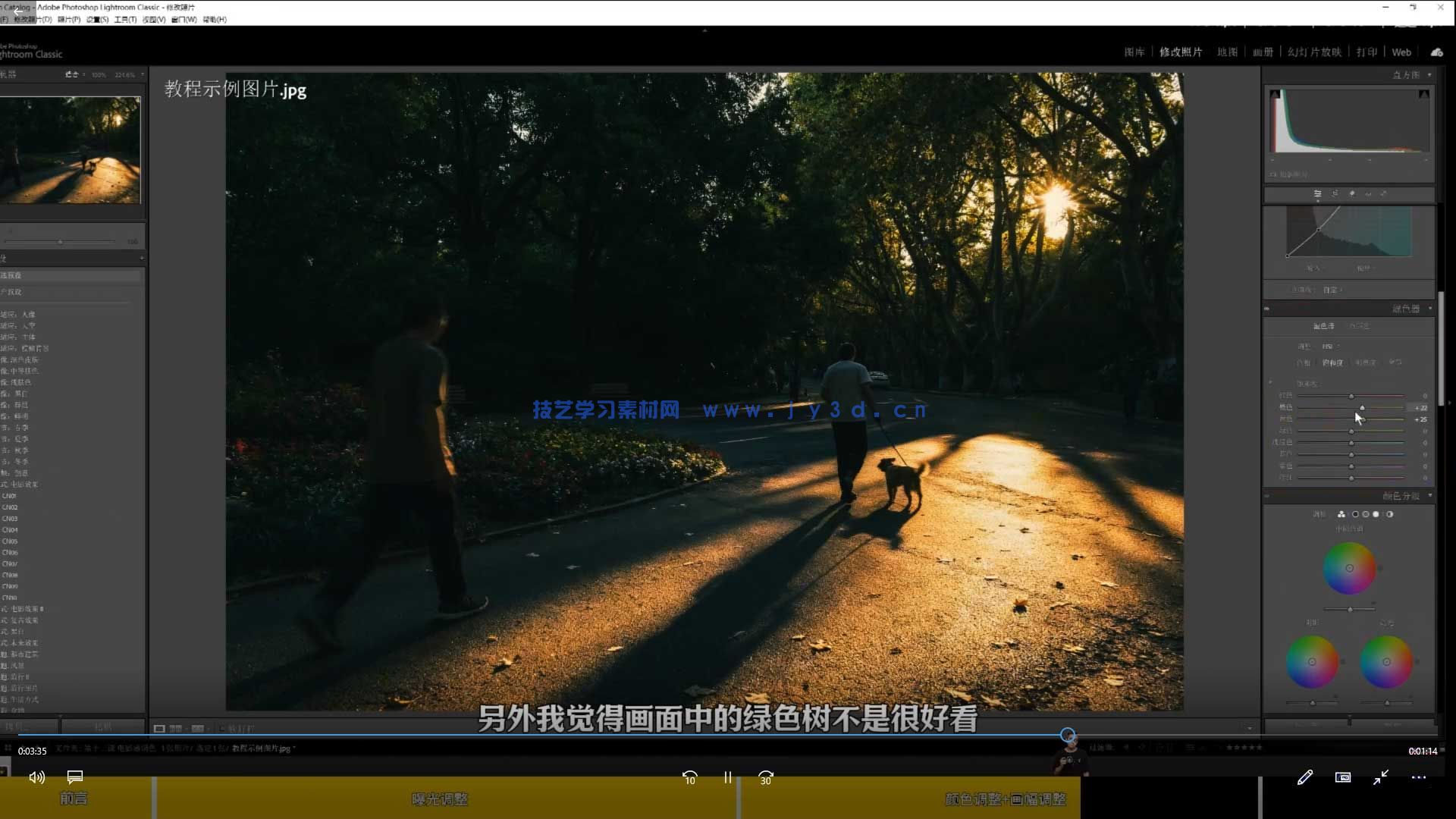Click the 30-second forward button in the player
1456x819 pixels.
[x=766, y=778]
